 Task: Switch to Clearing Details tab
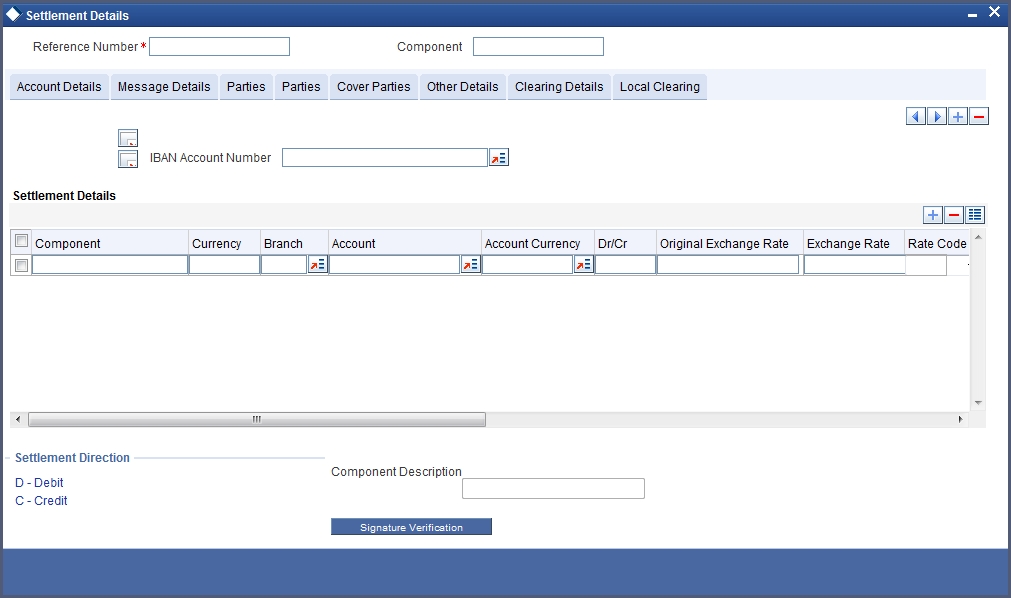tap(559, 87)
